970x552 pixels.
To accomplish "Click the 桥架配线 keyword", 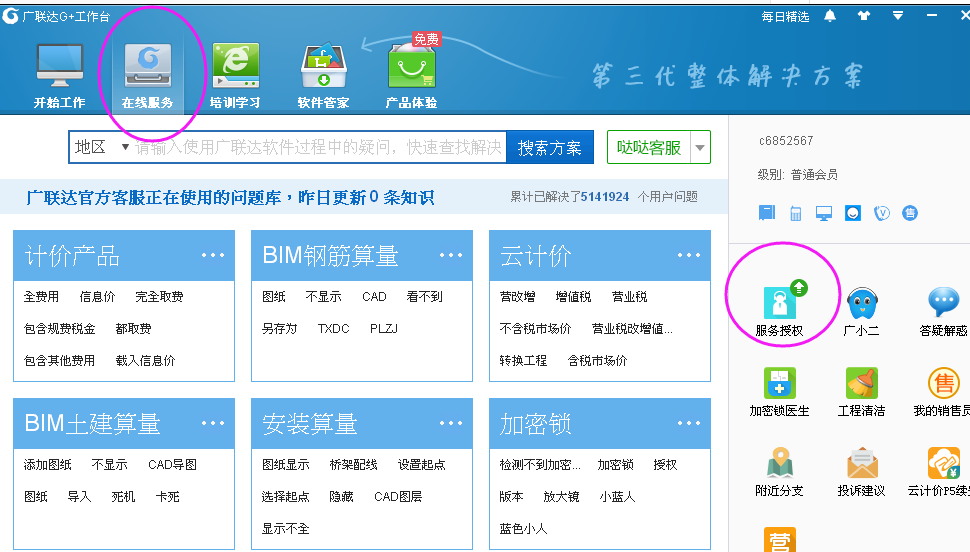I will click(354, 465).
